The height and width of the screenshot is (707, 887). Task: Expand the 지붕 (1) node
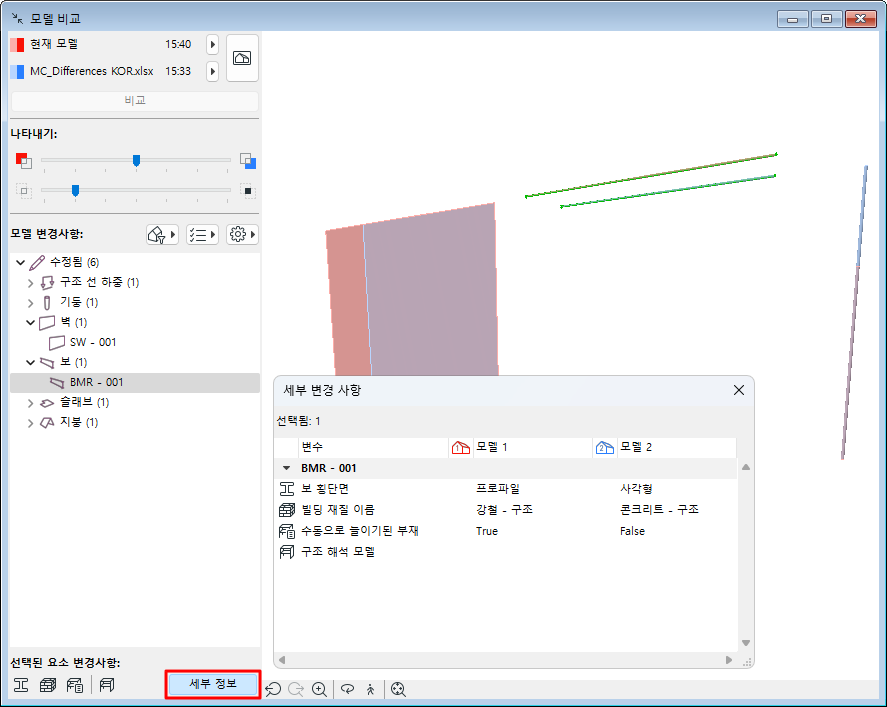31,423
